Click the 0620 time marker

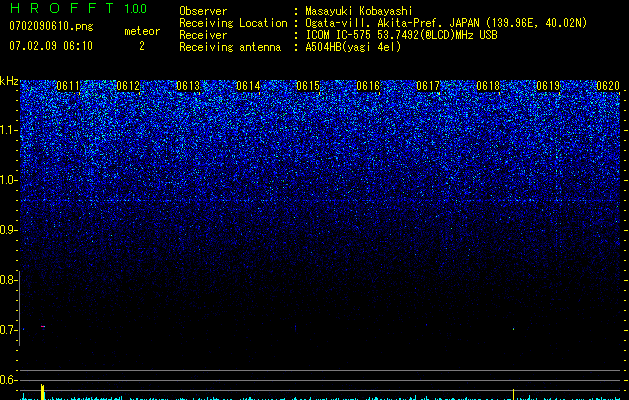(x=608, y=86)
